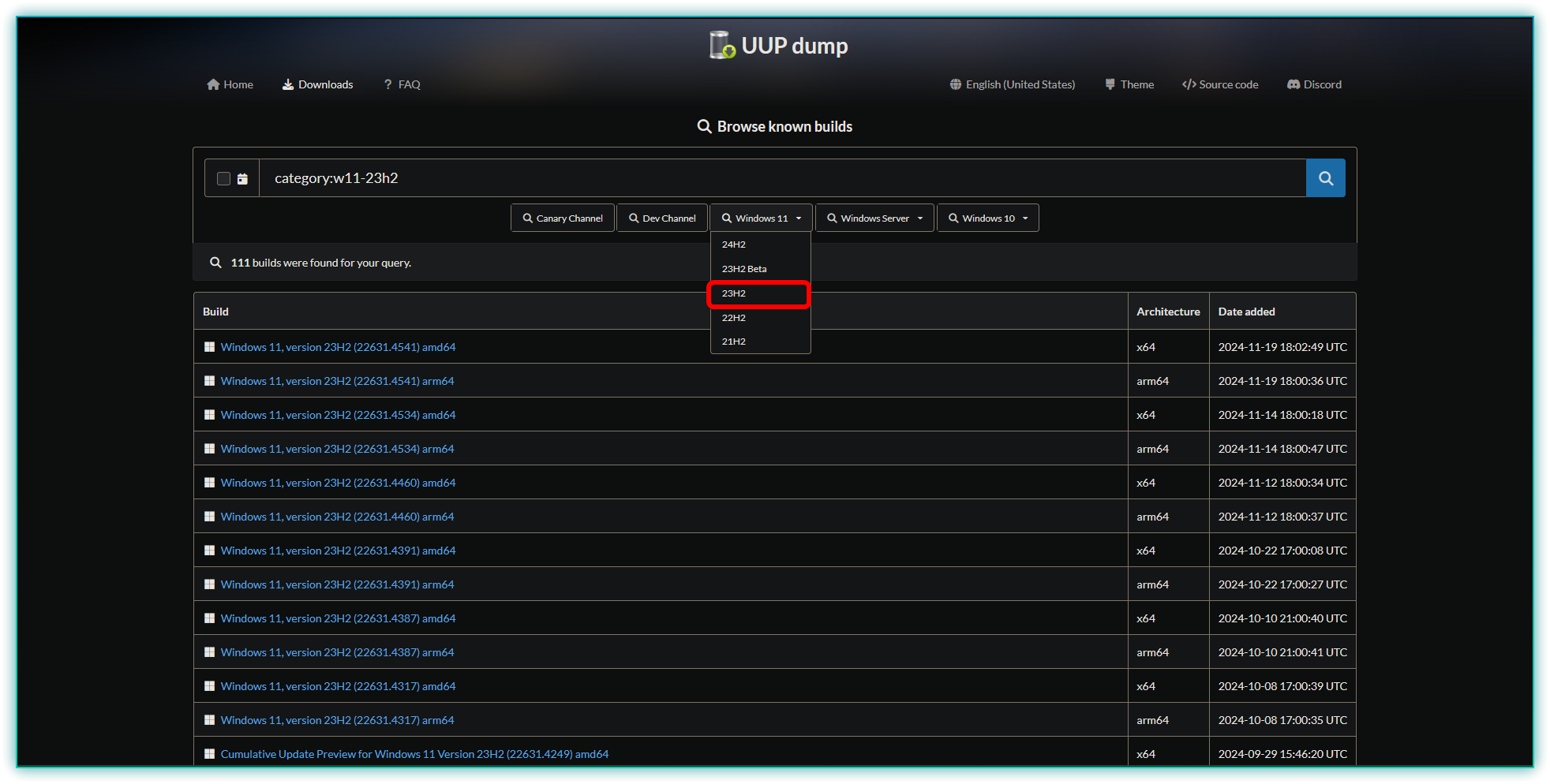The width and height of the screenshot is (1550, 784).
Task: Click the Windows icon beside 22631.4391 amd64
Action: pos(209,551)
